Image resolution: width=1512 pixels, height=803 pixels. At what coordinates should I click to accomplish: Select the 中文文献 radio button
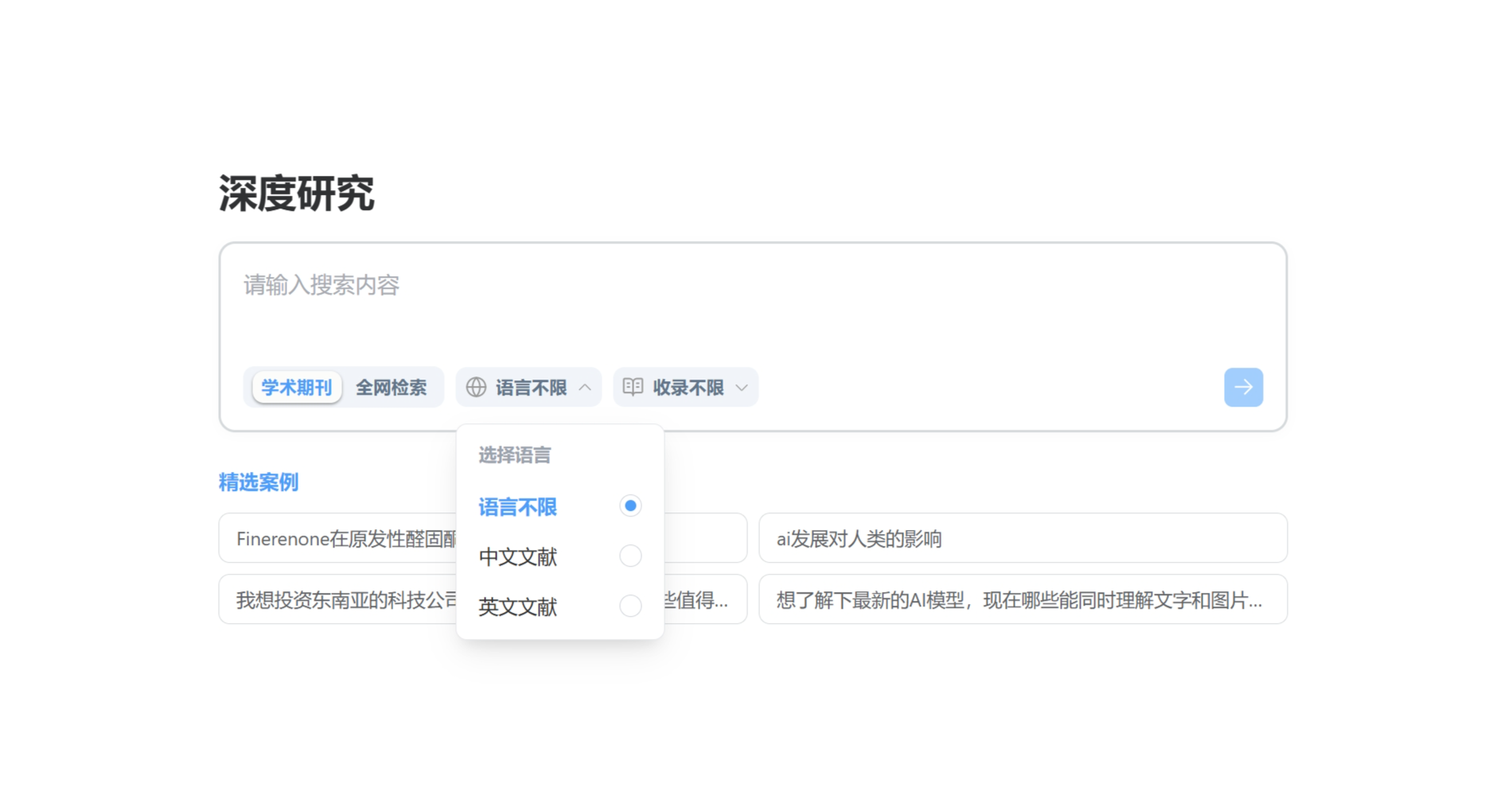tap(630, 555)
